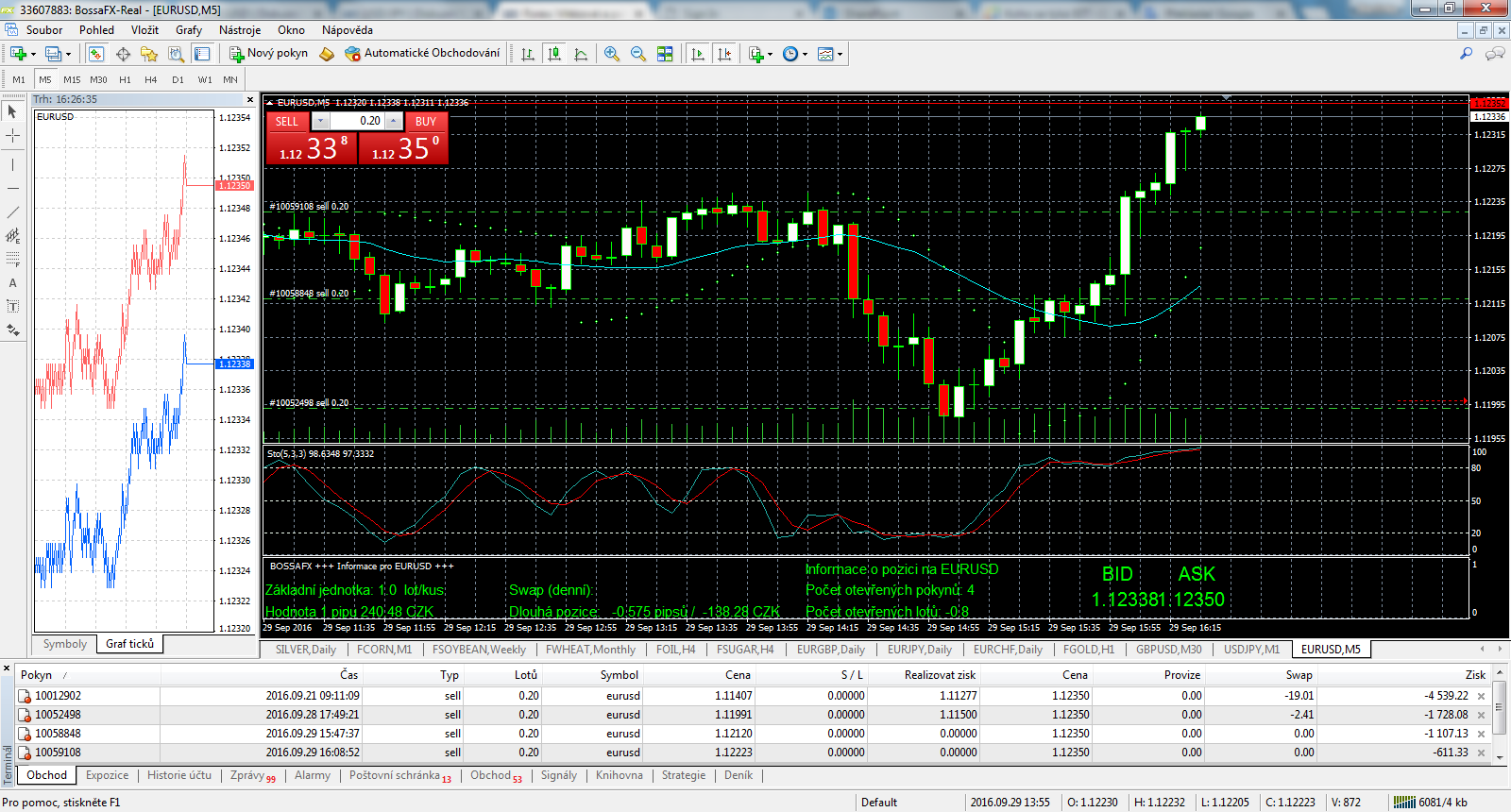Screen dimensions: 1511x812
Task: Switch chart timeframe to M15
Action: coord(72,80)
